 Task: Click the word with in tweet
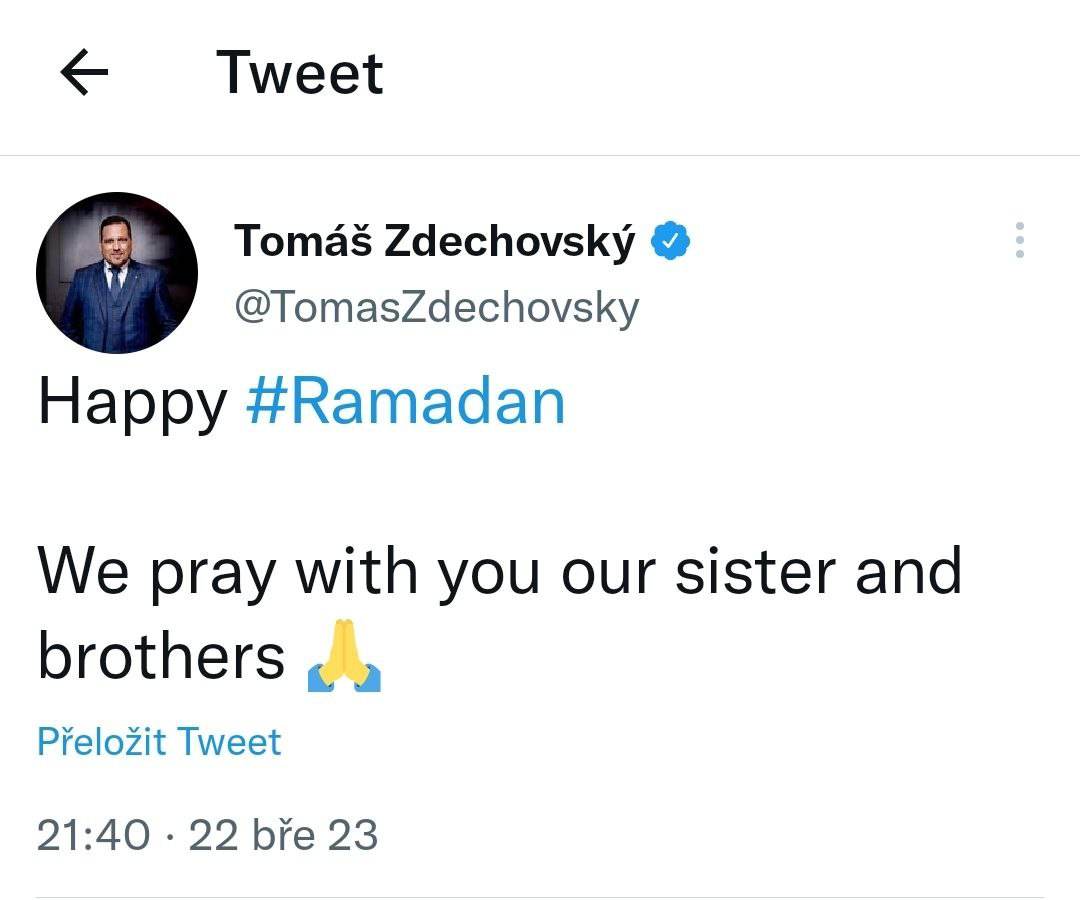point(357,569)
